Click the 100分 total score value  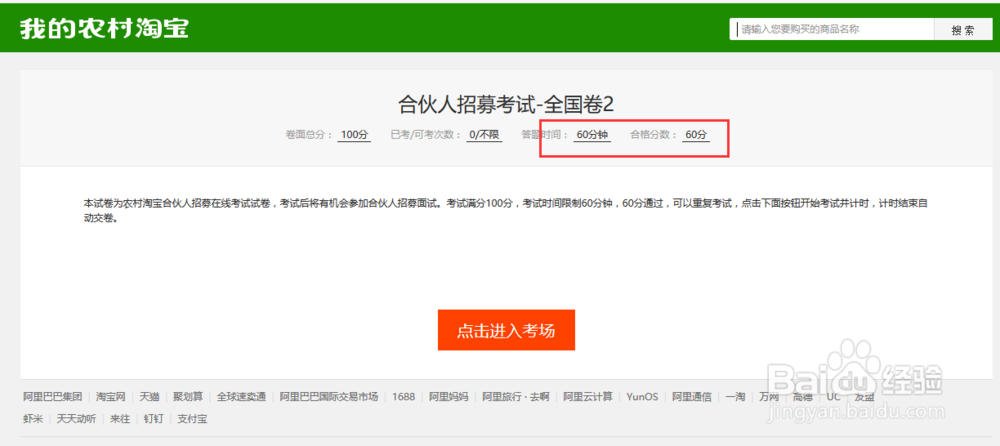pyautogui.click(x=355, y=135)
